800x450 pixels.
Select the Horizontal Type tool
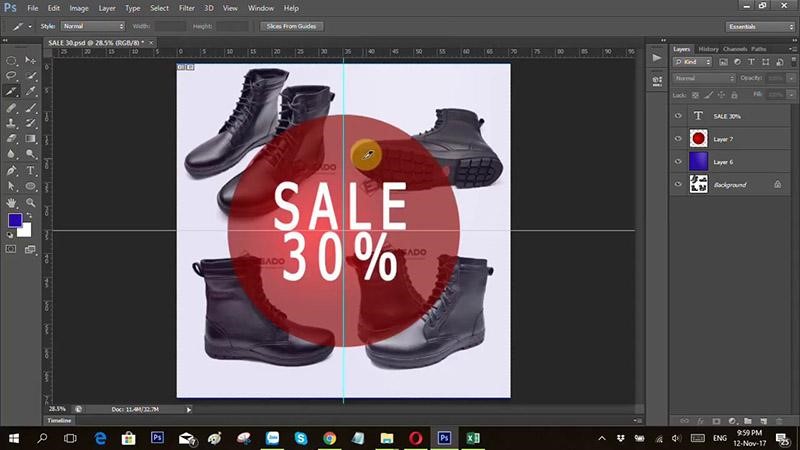[31, 171]
